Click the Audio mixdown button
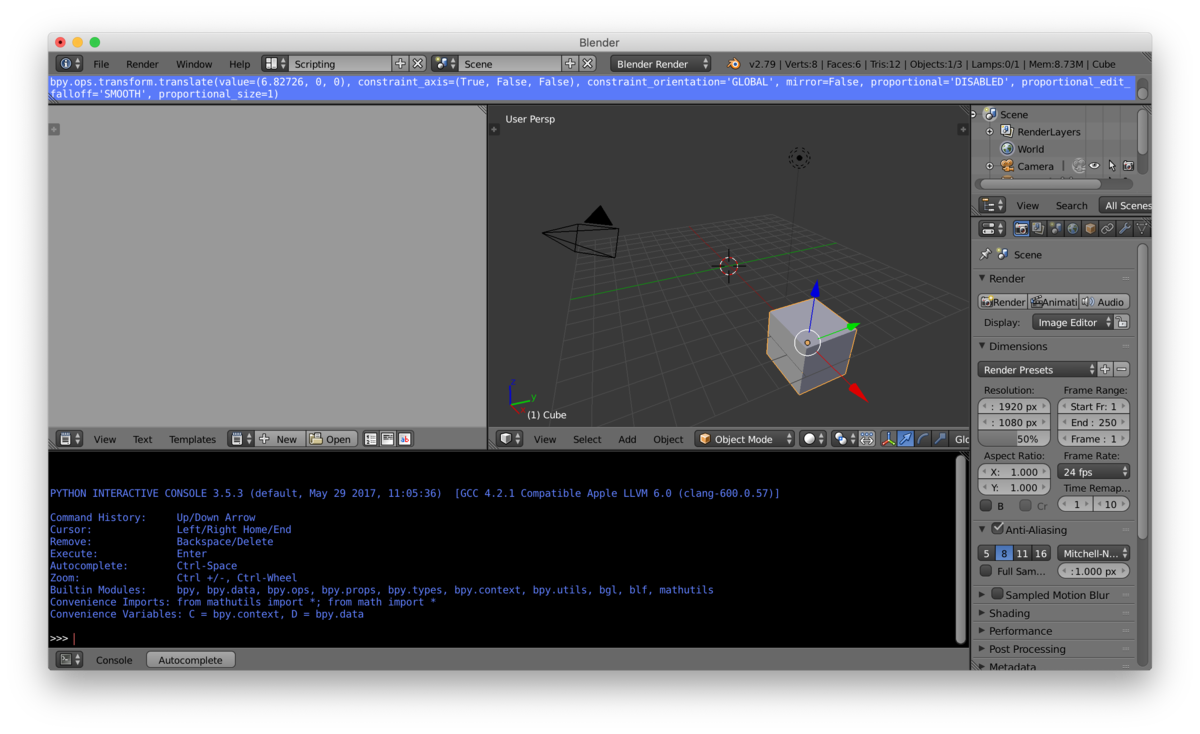Viewport: 1200px width, 734px height. 1104,302
